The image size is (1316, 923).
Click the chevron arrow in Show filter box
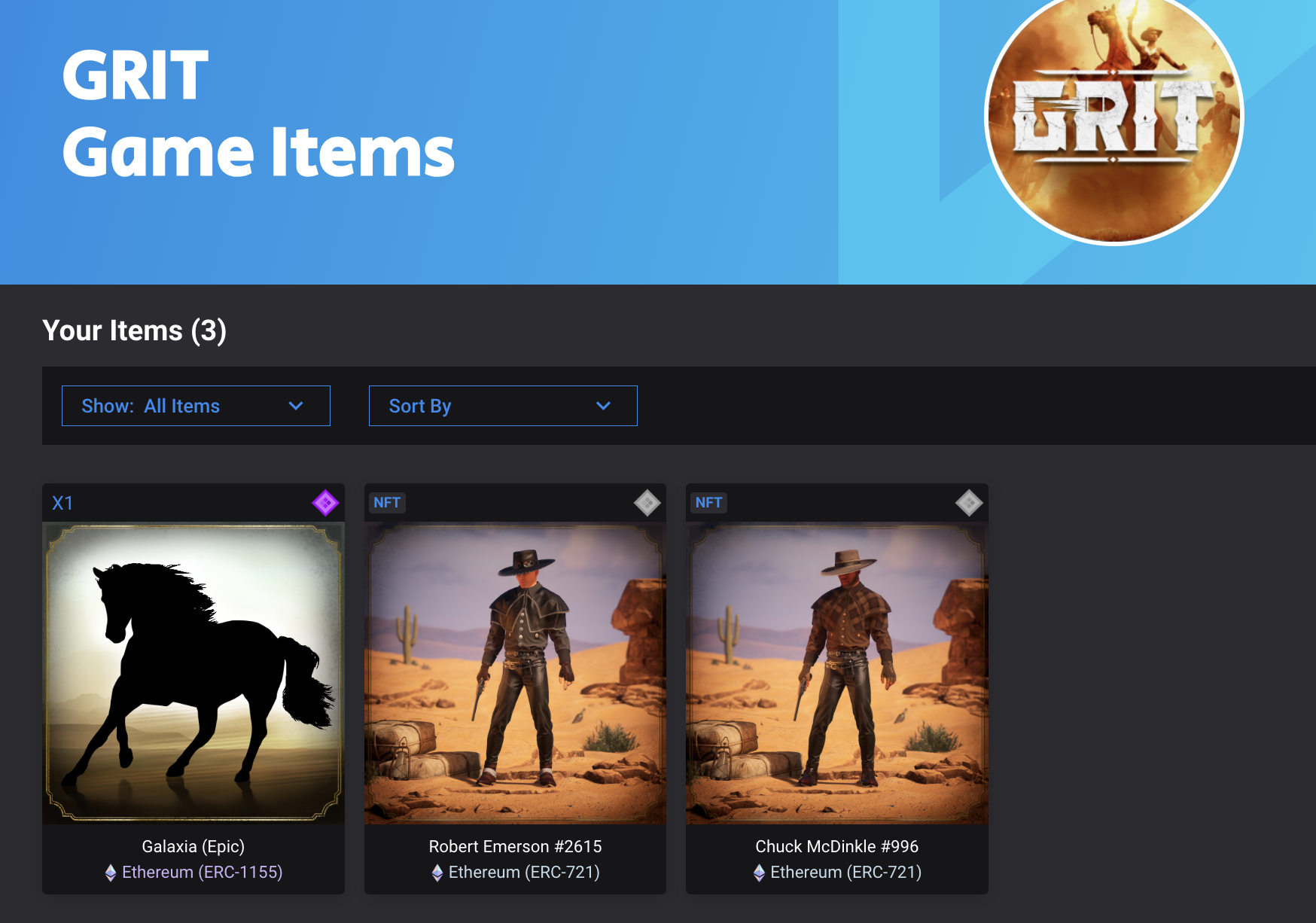tap(296, 406)
